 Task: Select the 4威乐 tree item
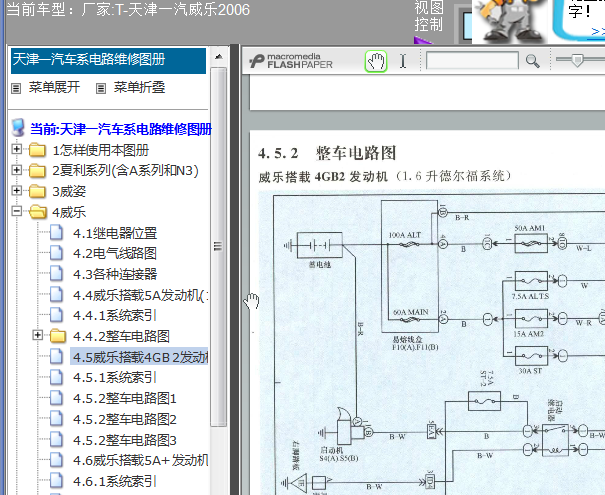click(x=69, y=212)
